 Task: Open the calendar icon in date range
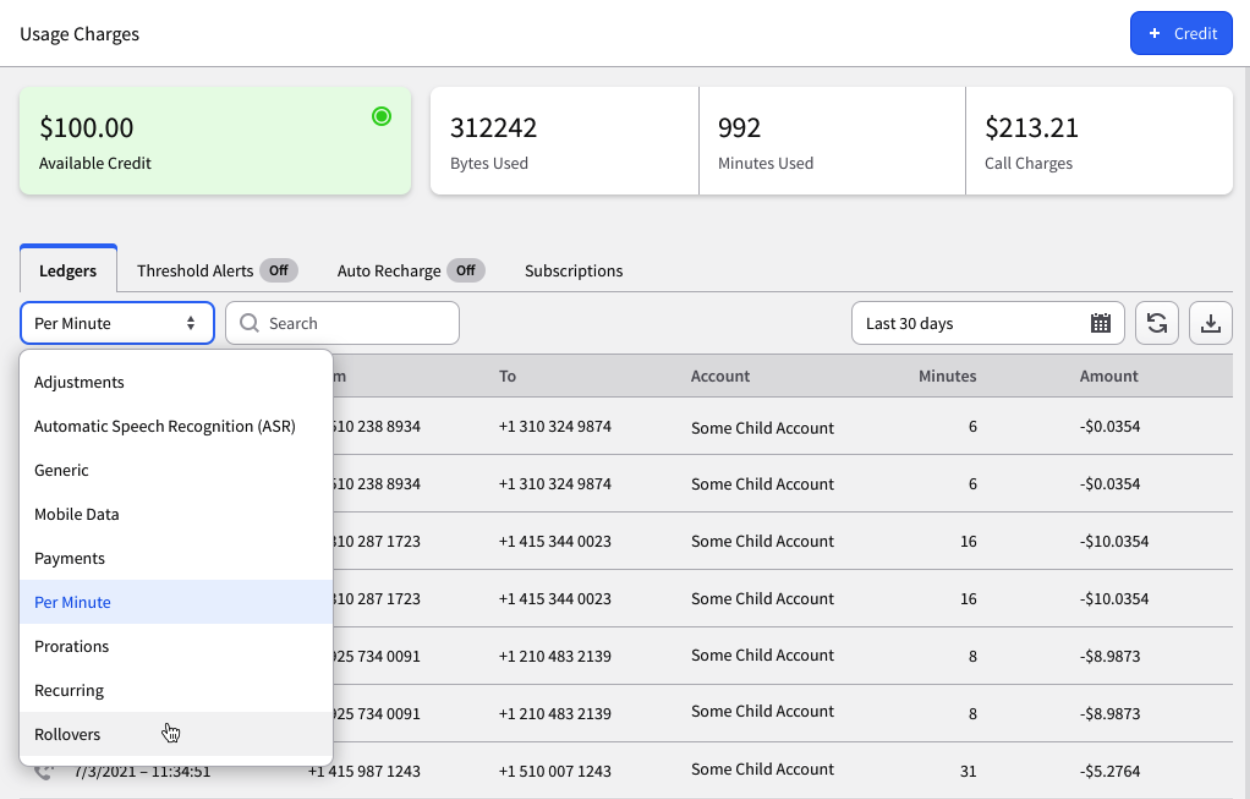1101,323
